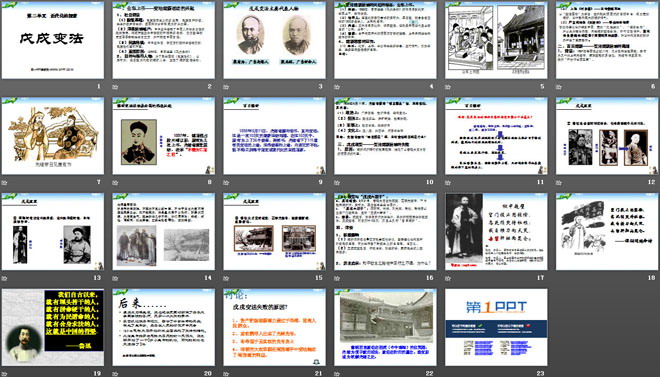660x377 pixels.
Task: Click the animation star icon under slide 9
Action: pyautogui.click(x=226, y=183)
